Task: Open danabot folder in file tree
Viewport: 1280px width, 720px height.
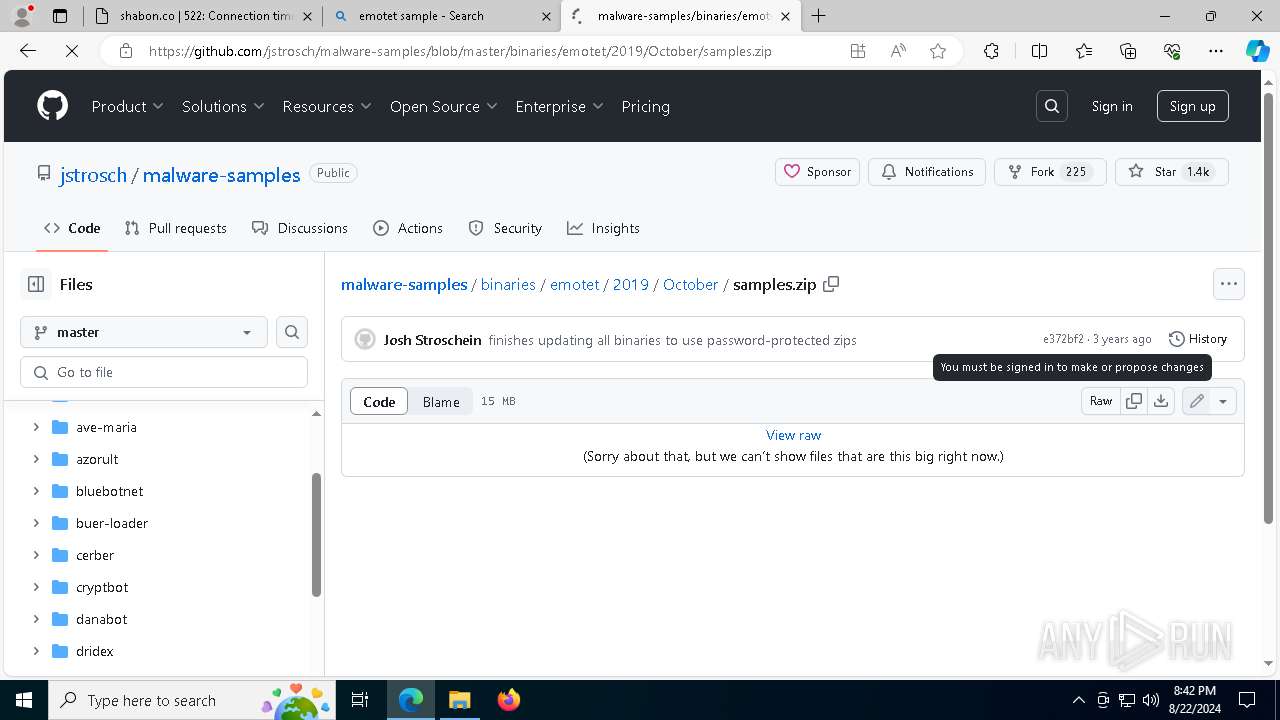Action: [101, 619]
